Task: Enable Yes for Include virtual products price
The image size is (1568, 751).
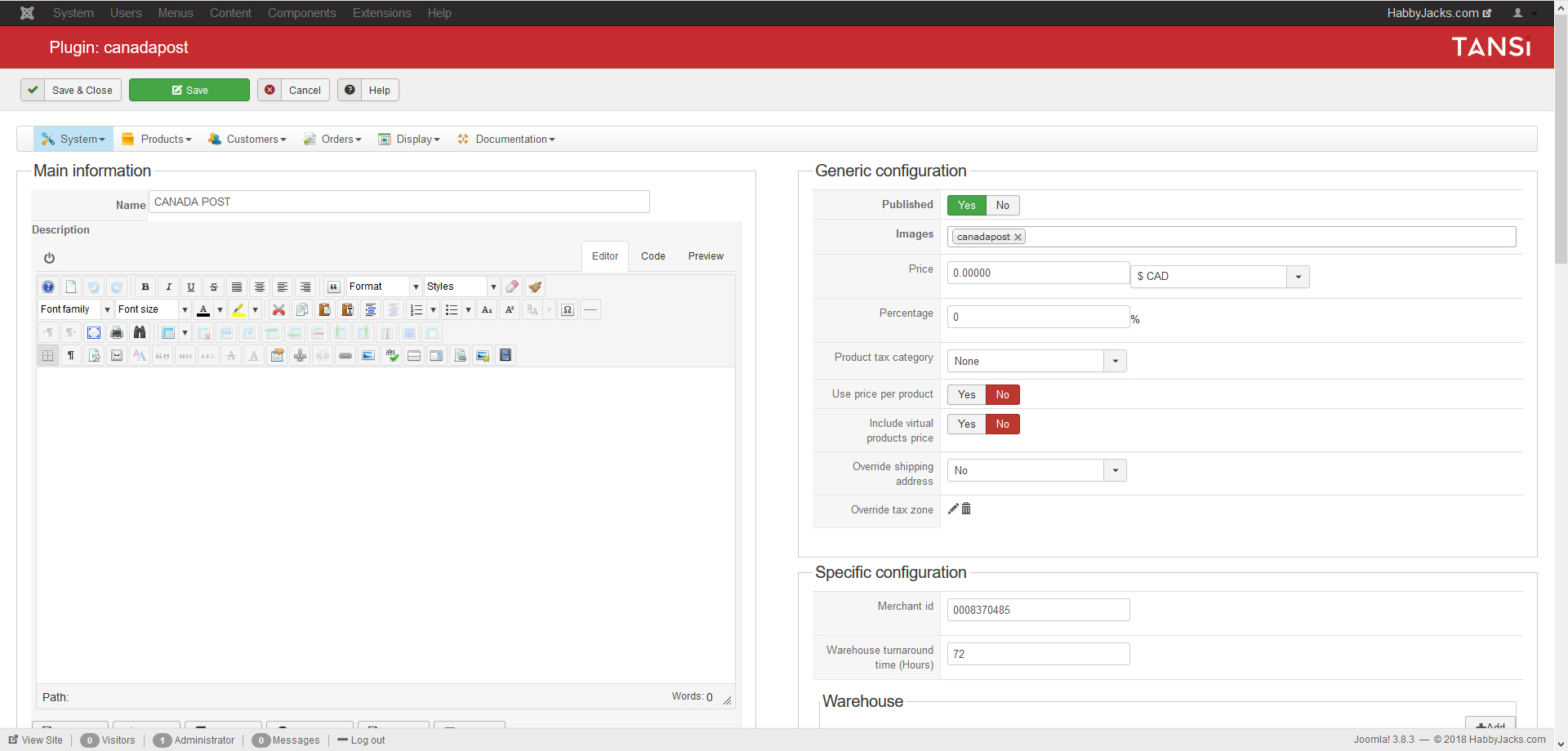Action: 966,424
